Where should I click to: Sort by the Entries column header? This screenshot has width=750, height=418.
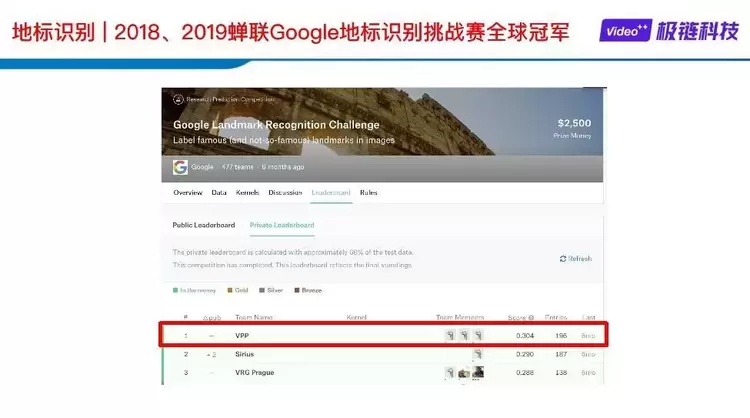pyautogui.click(x=556, y=317)
